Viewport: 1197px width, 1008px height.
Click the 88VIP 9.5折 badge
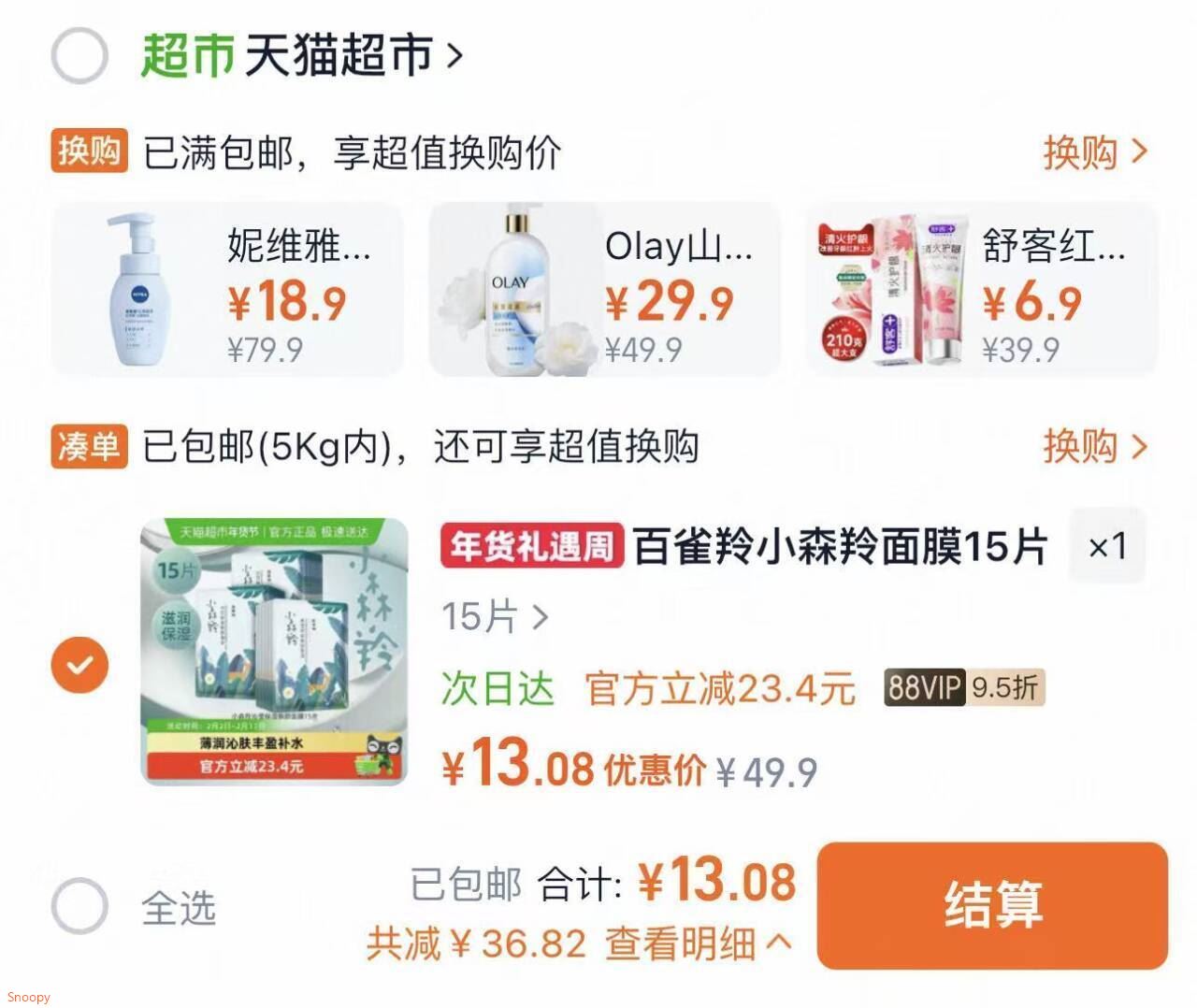coord(965,688)
